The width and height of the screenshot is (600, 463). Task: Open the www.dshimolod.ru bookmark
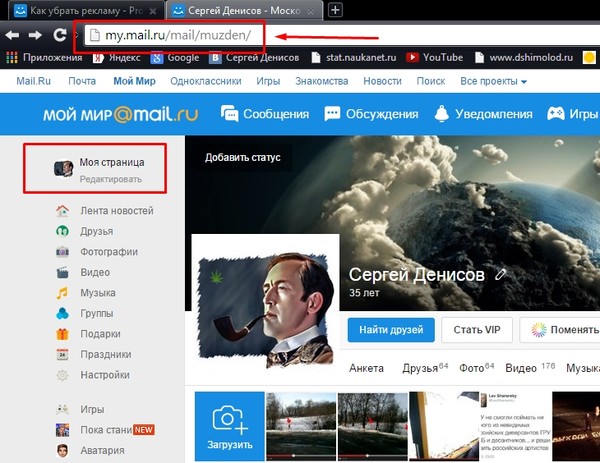click(524, 58)
